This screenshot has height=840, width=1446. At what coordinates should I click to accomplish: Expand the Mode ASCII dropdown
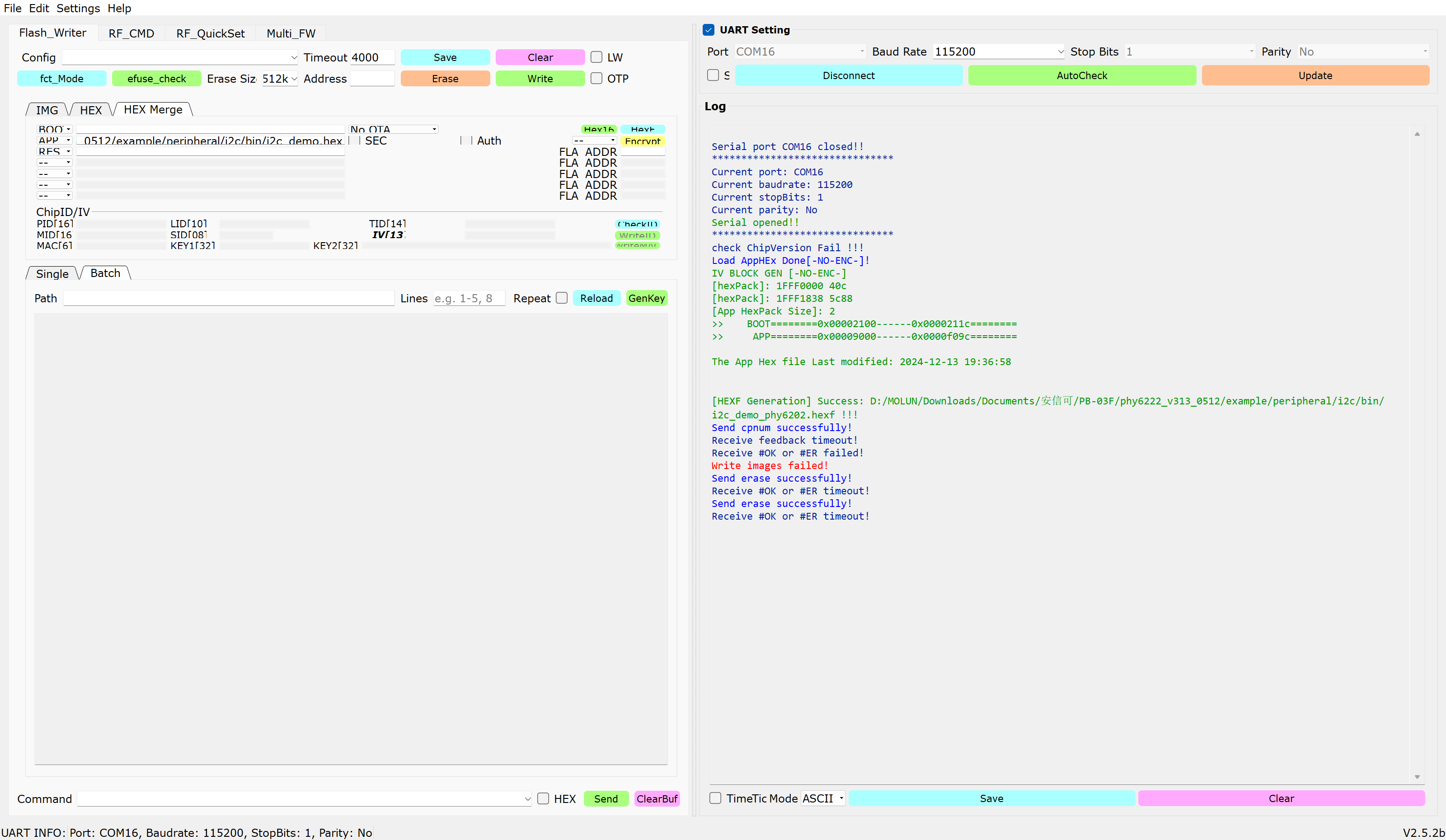click(x=823, y=798)
